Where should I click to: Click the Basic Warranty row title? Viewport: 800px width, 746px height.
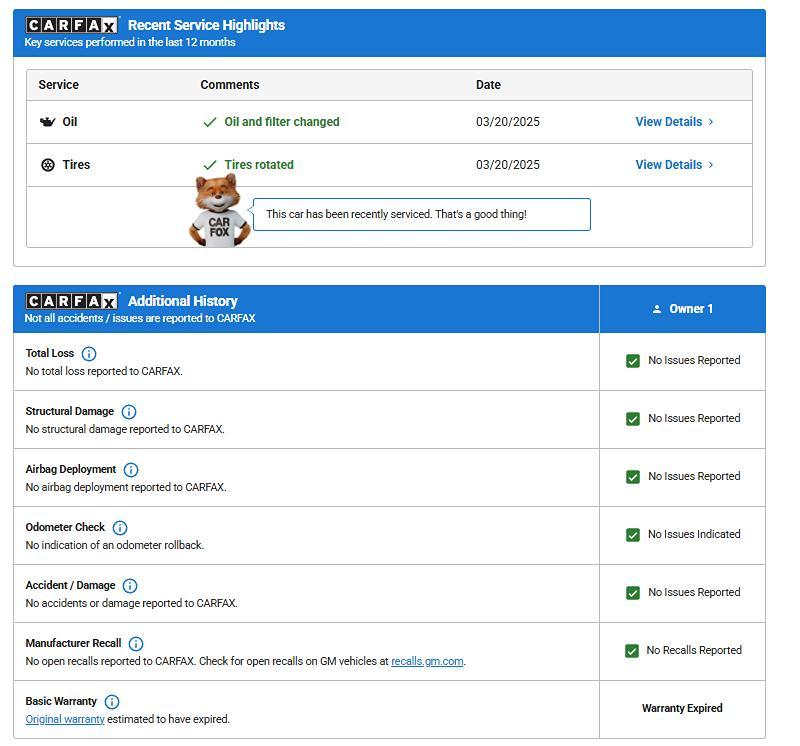click(61, 701)
